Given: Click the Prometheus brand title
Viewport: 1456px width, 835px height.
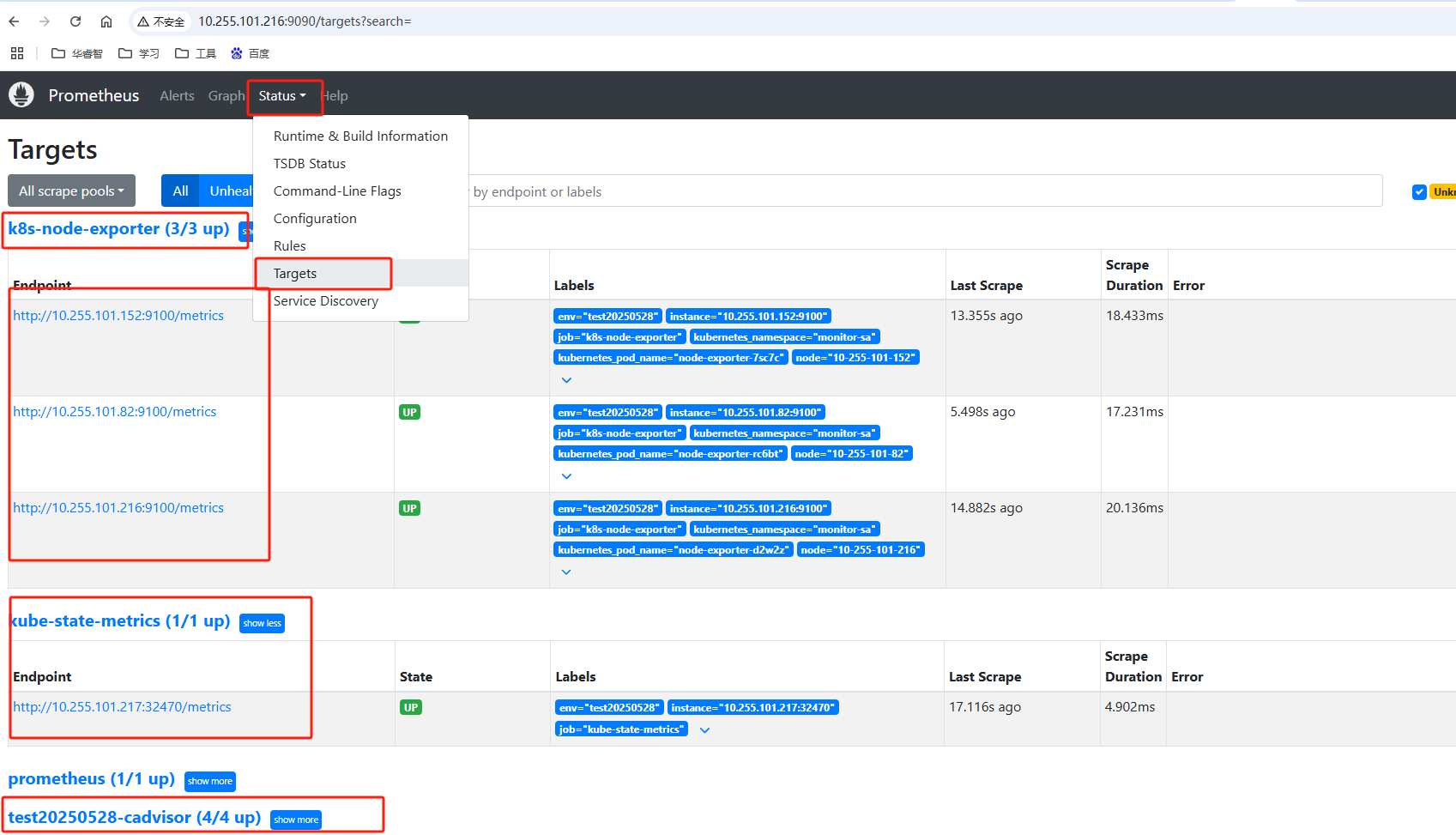Looking at the screenshot, I should [94, 95].
